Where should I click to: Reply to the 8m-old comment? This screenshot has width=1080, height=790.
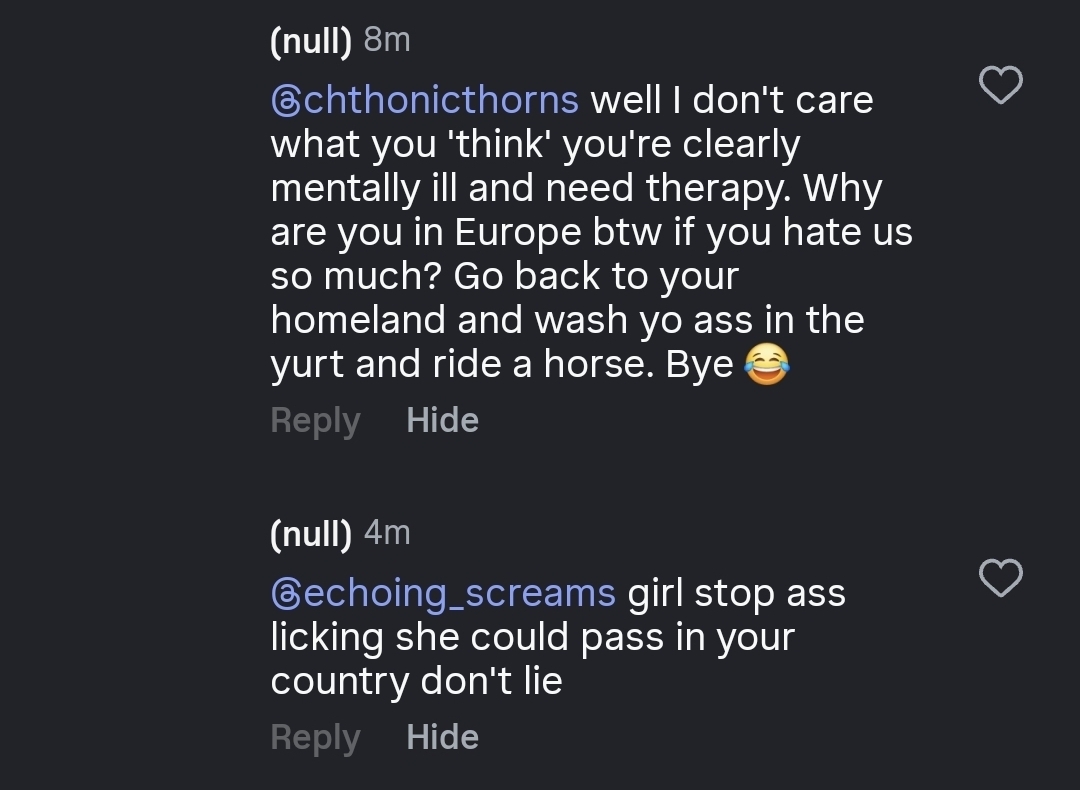click(315, 420)
